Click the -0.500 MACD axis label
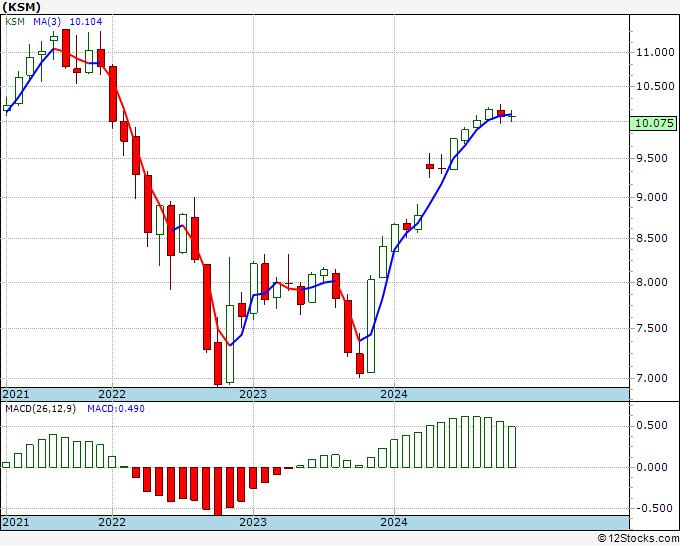This screenshot has width=680, height=546. [653, 508]
